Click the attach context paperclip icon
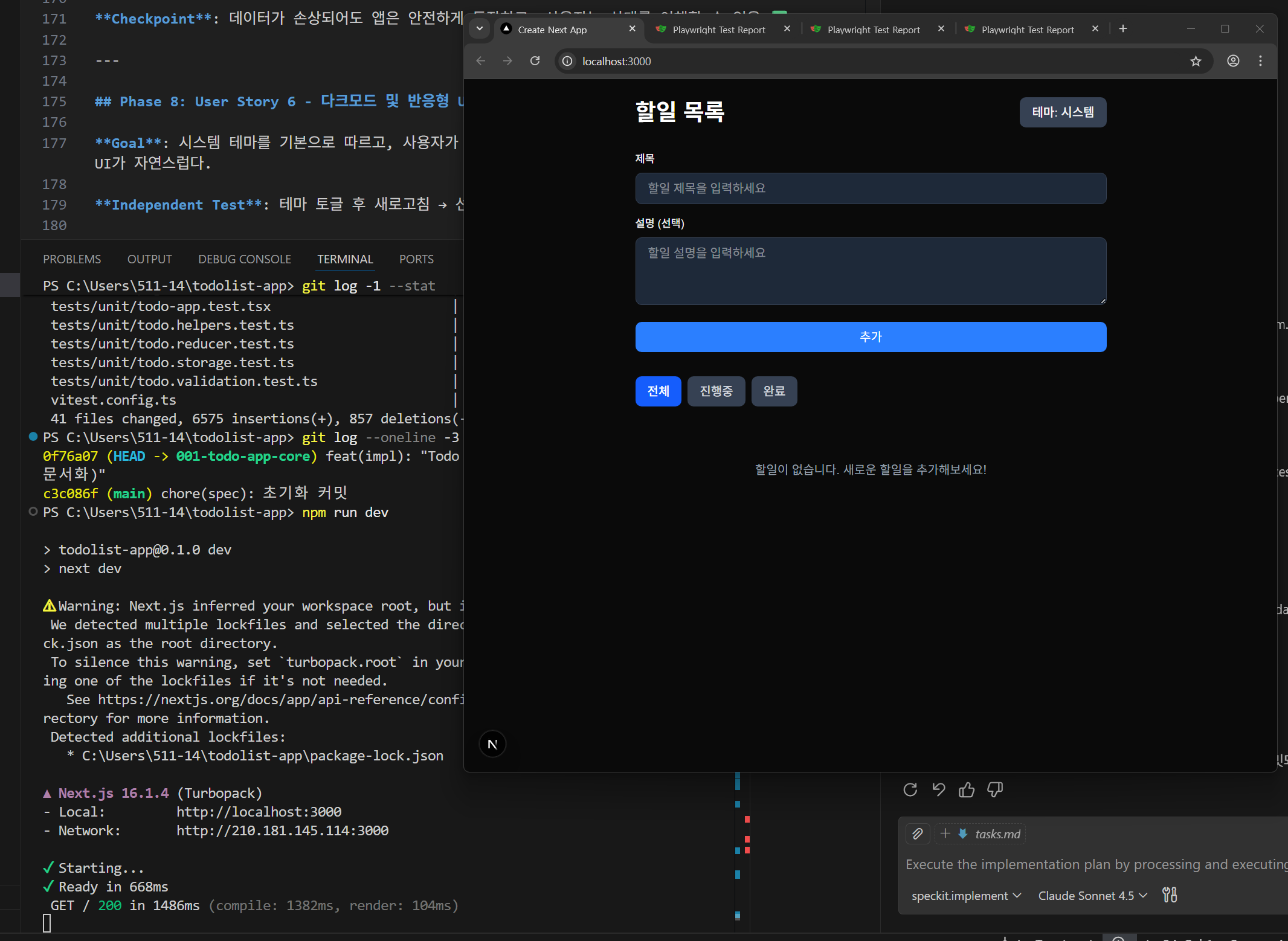 (x=917, y=834)
